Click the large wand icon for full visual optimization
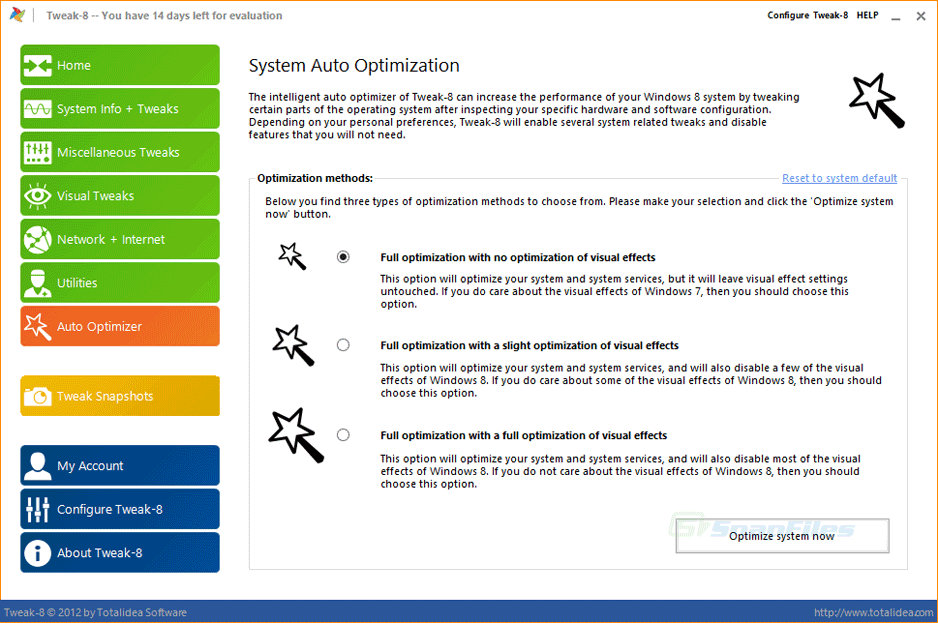The width and height of the screenshot is (938, 623). (x=296, y=435)
